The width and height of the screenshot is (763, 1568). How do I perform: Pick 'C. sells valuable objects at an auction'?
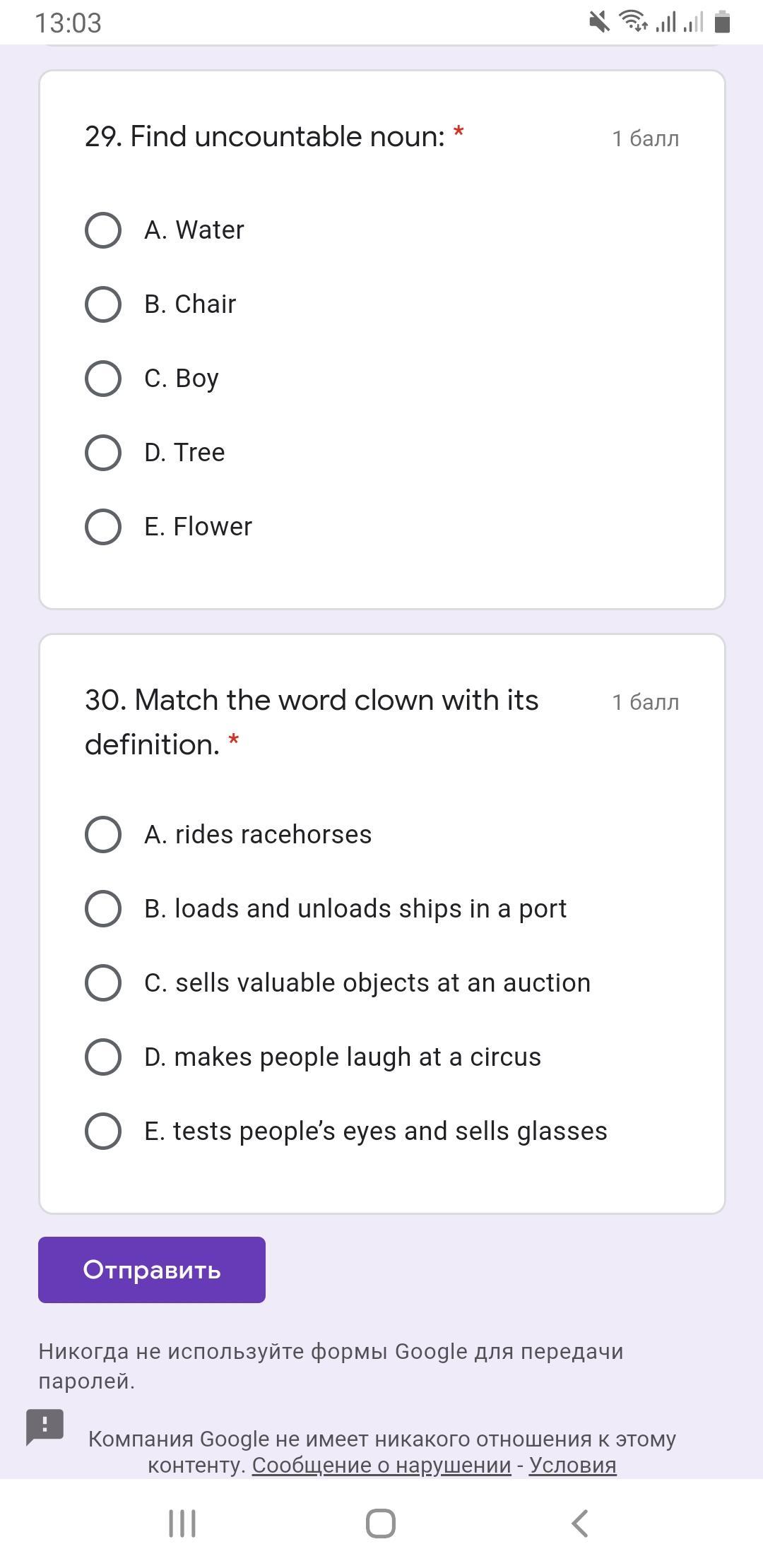click(103, 983)
